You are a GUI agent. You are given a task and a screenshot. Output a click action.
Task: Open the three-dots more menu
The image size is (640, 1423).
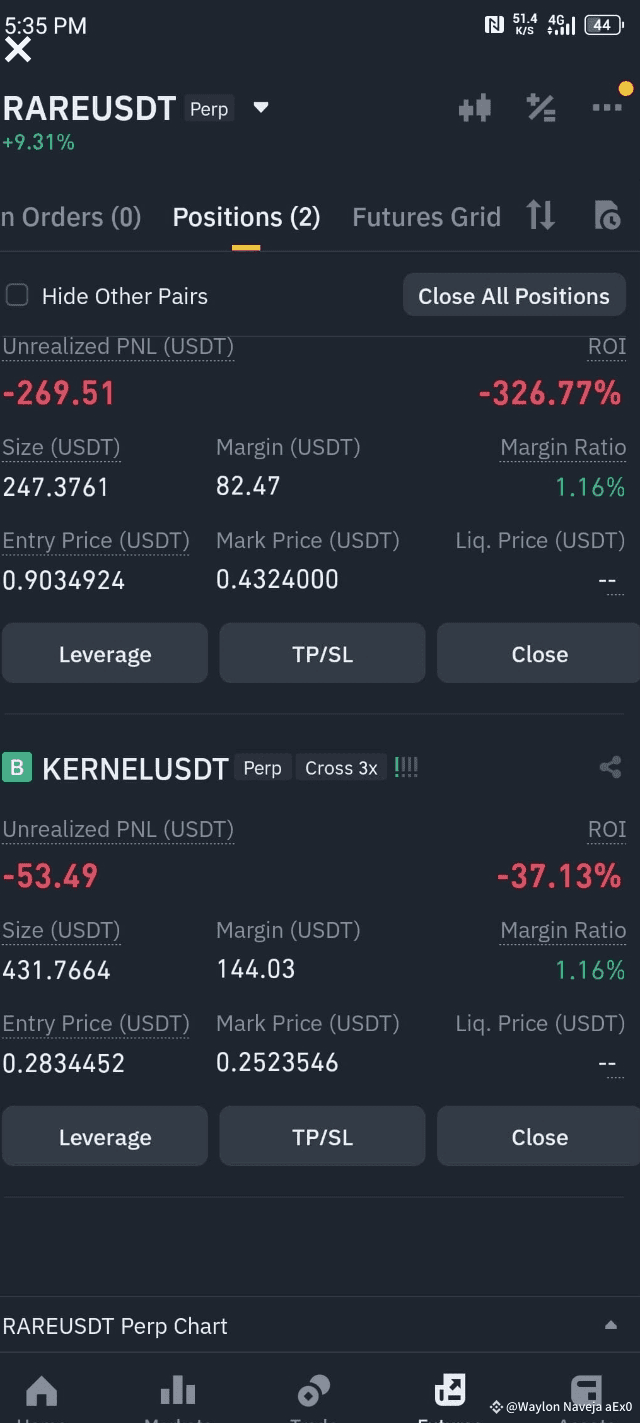click(607, 108)
